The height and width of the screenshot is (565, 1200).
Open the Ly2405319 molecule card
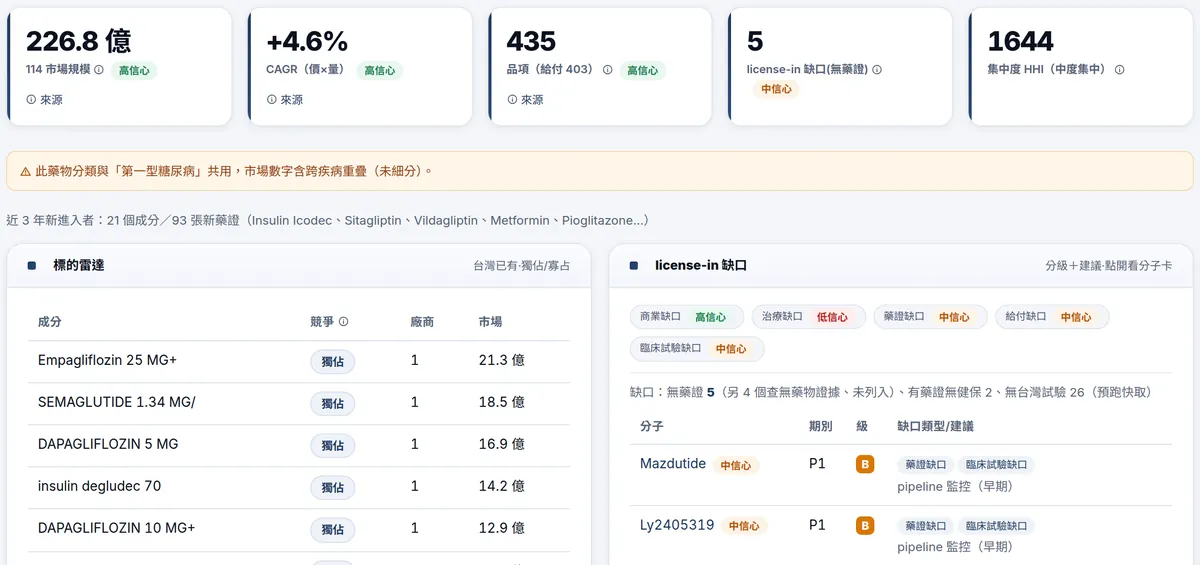pyautogui.click(x=677, y=524)
